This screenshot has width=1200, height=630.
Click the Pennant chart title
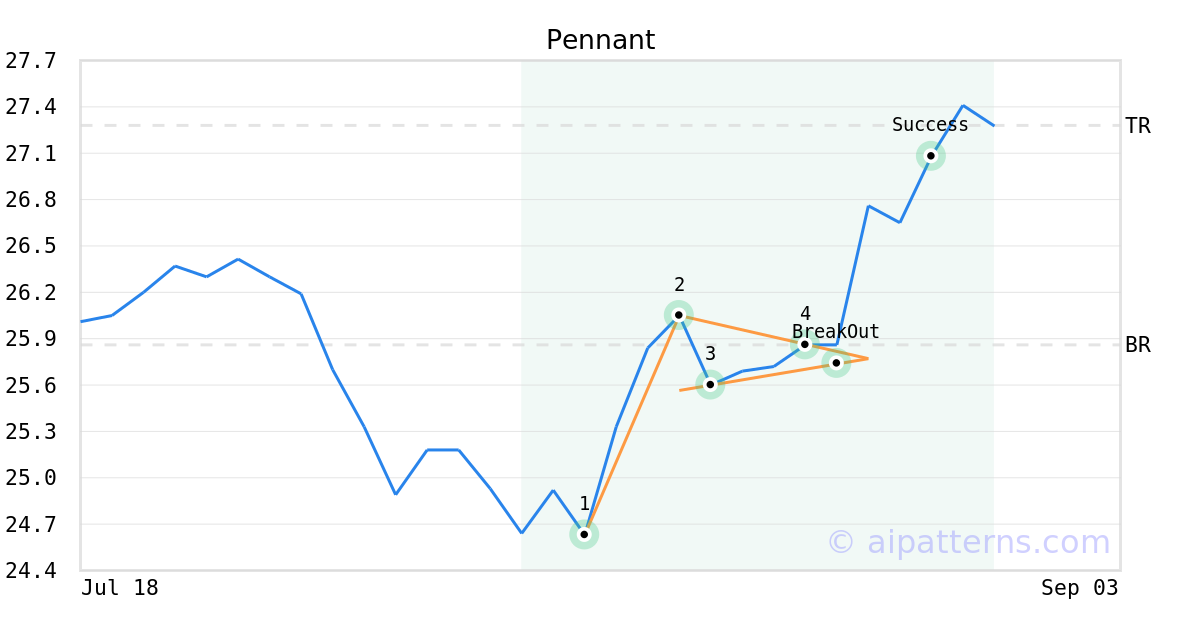pos(600,40)
